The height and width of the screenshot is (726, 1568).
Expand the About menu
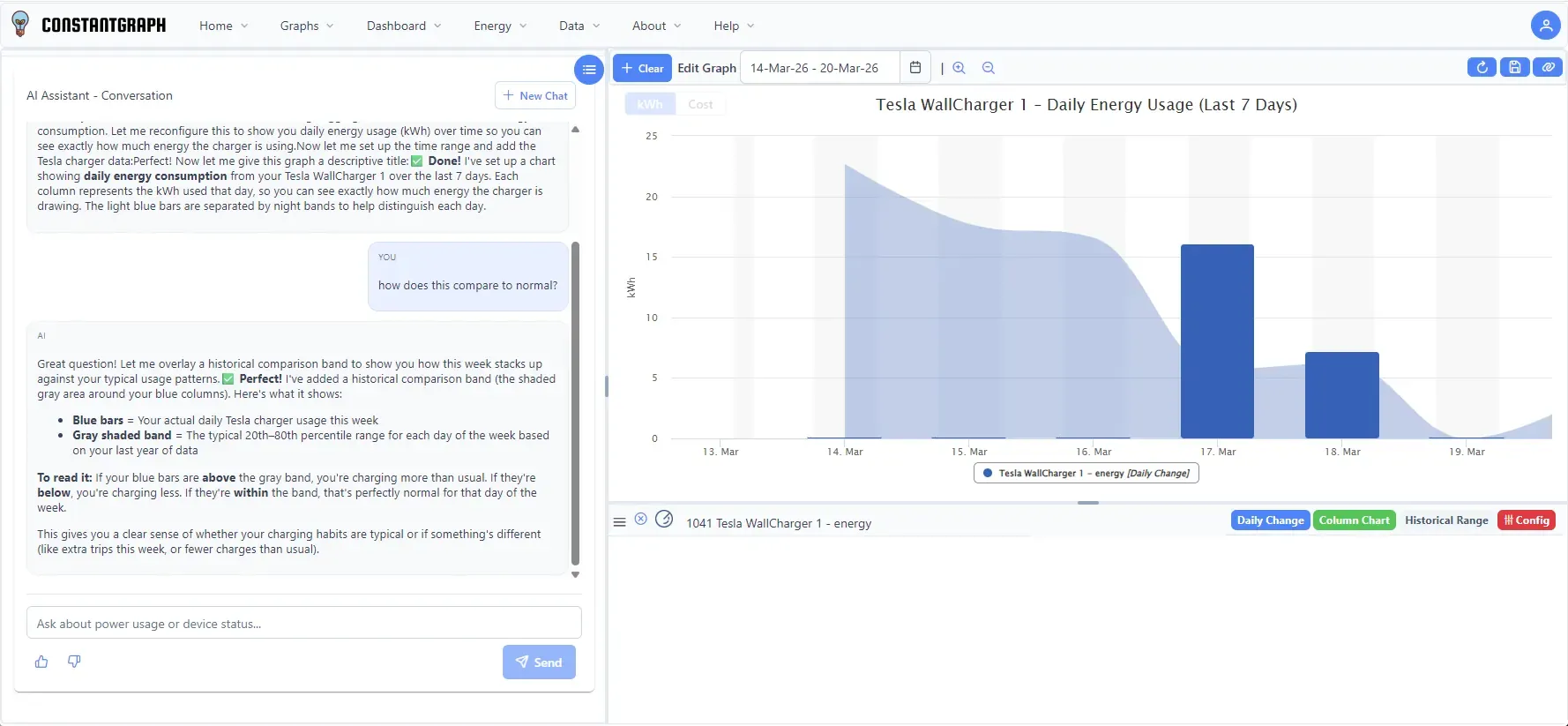[x=657, y=26]
